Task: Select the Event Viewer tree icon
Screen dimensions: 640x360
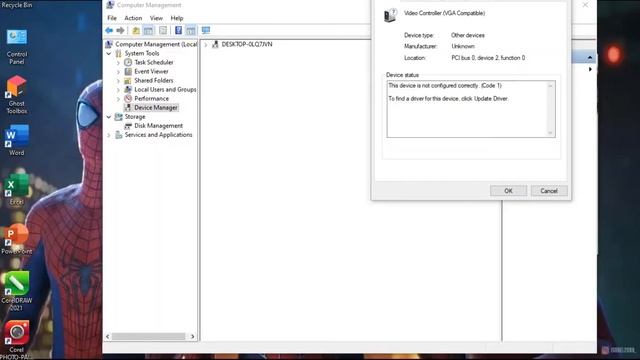Action: coord(128,71)
